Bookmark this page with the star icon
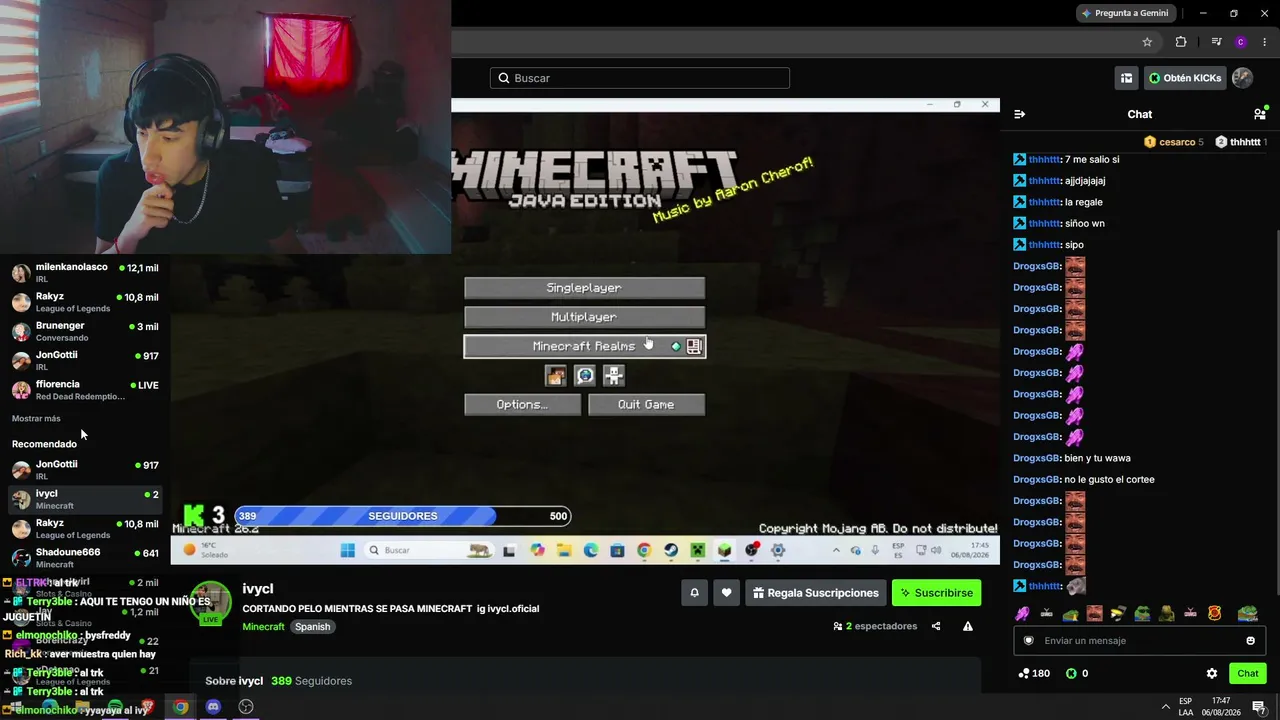This screenshot has height=720, width=1280. click(x=1147, y=42)
